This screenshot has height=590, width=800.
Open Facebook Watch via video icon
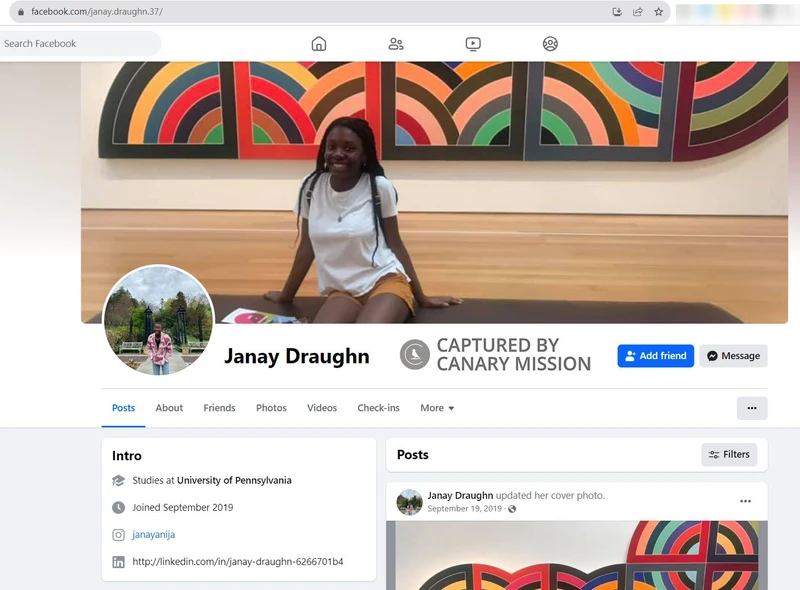(473, 44)
